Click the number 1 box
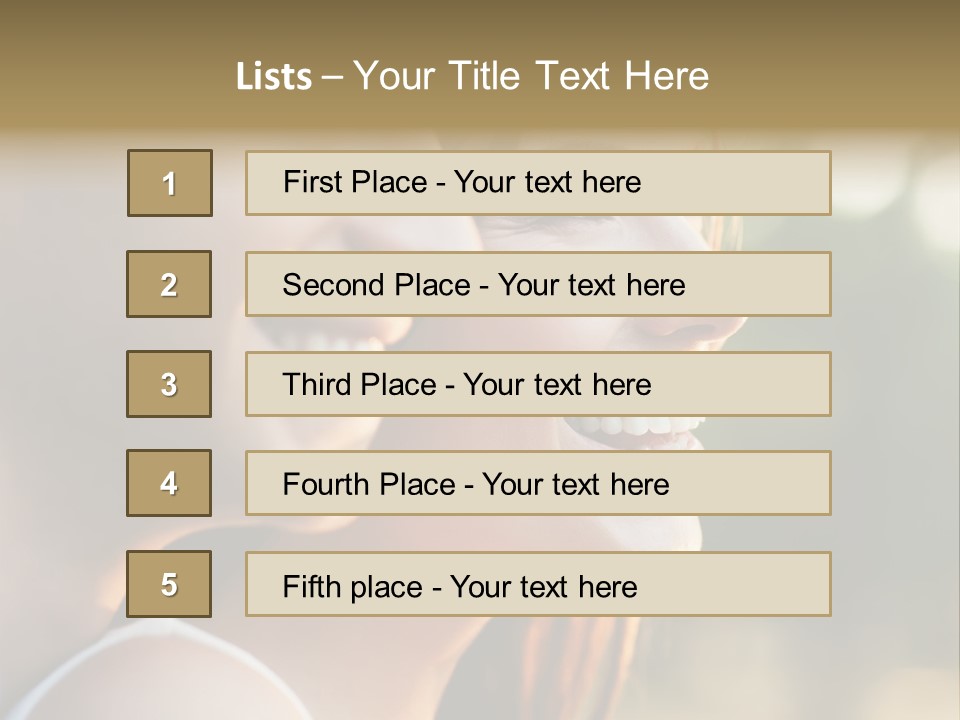Viewport: 960px width, 720px height. pos(170,183)
